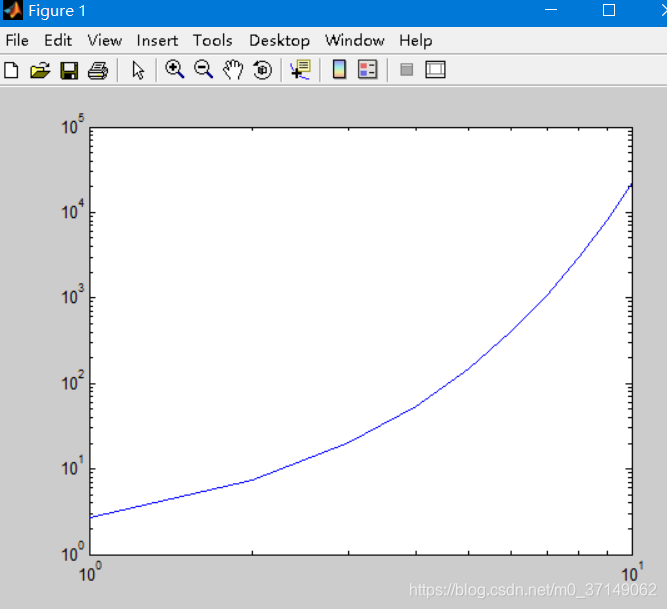Click the Open File folder icon
The width and height of the screenshot is (667, 609).
click(40, 70)
